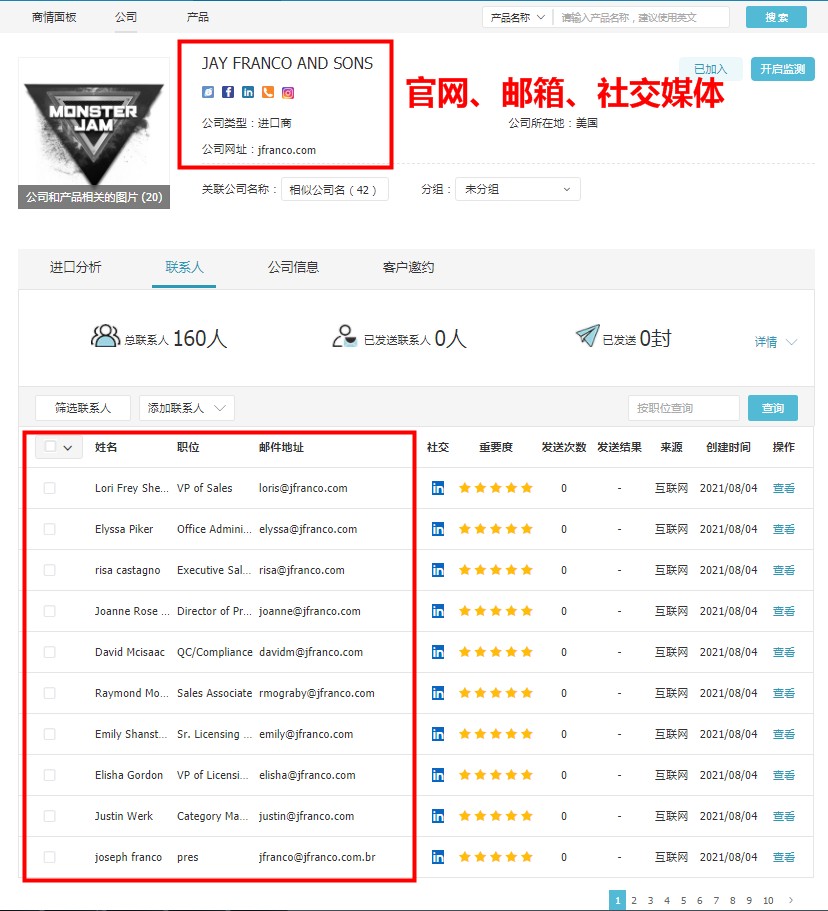Expand the 添加联系人 dropdown
The height and width of the screenshot is (911, 828).
(x=187, y=408)
